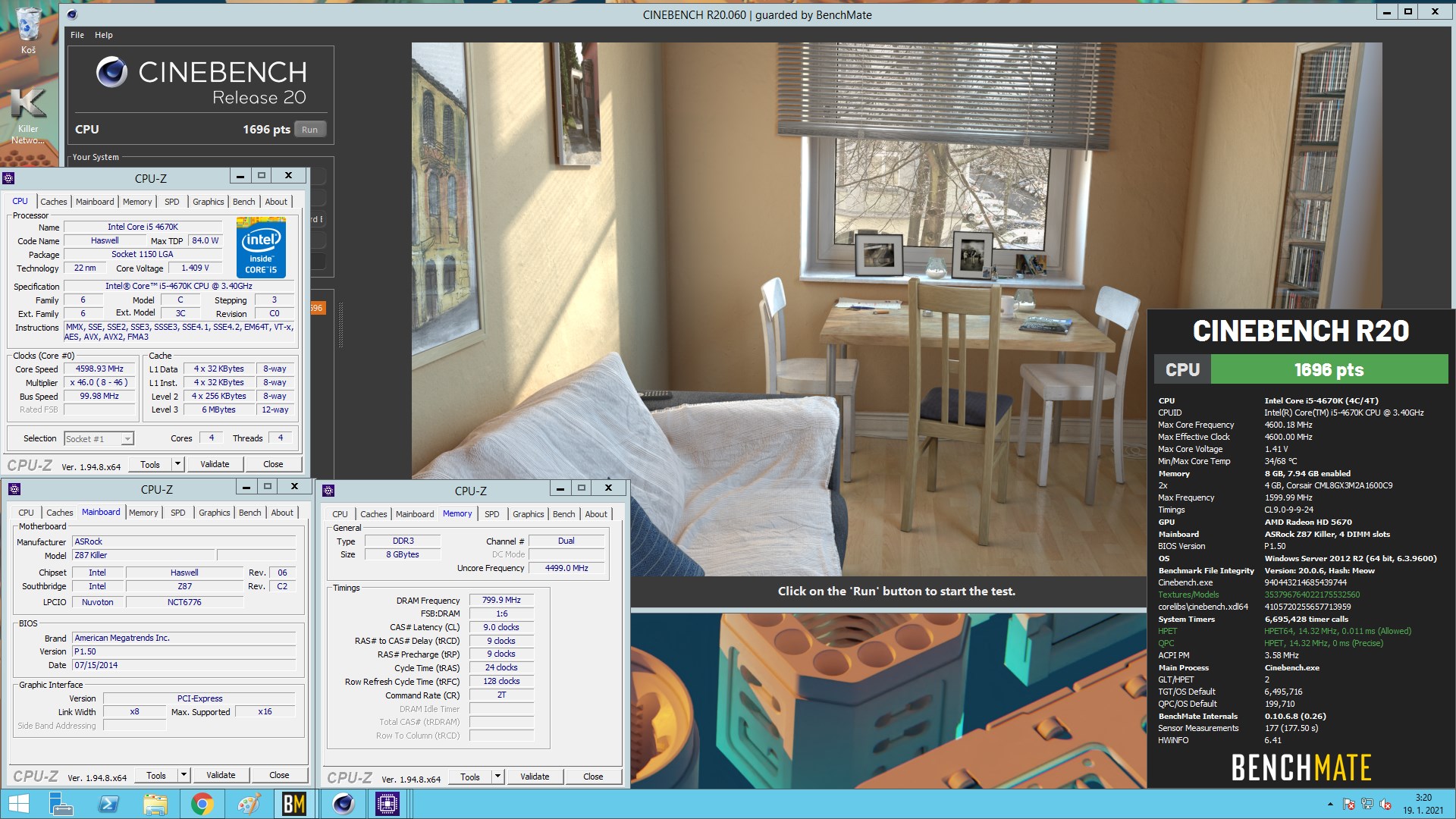The image size is (1456, 819).
Task: Expand Tools dropdown arrow in the Mainboard window of CPU-Z
Action: pyautogui.click(x=184, y=775)
